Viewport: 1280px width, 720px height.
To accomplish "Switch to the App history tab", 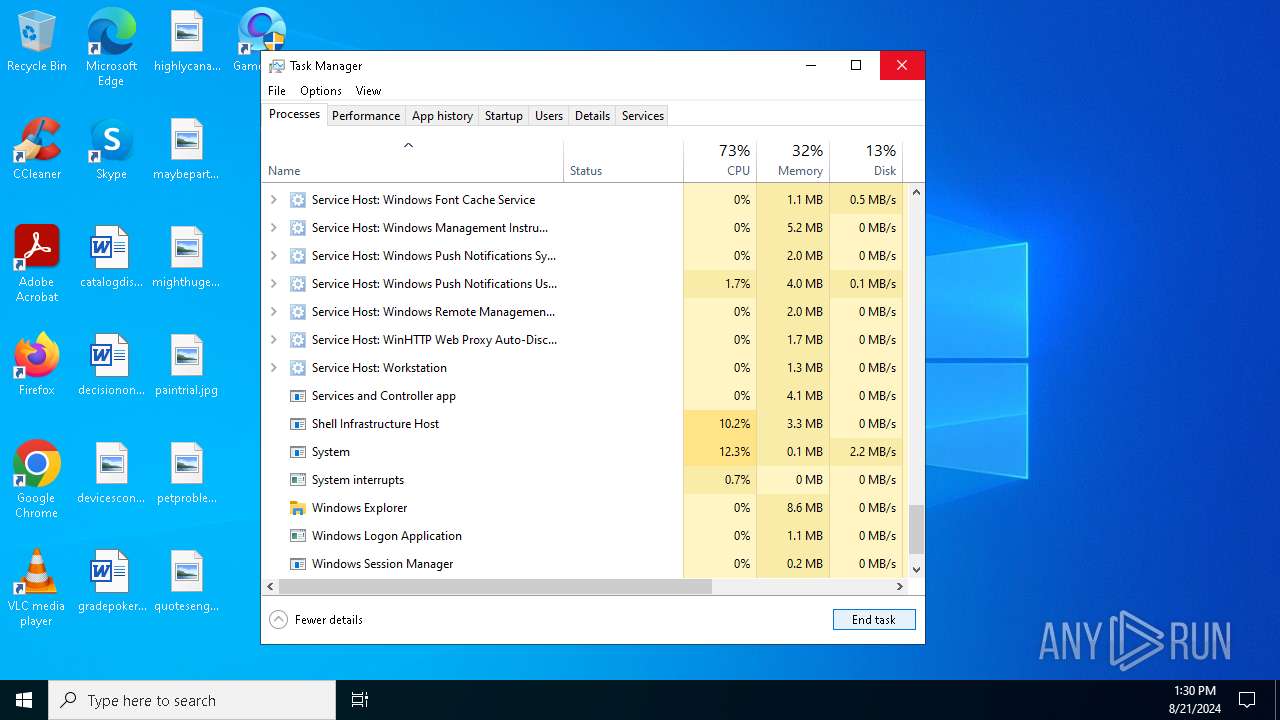I will coord(442,116).
